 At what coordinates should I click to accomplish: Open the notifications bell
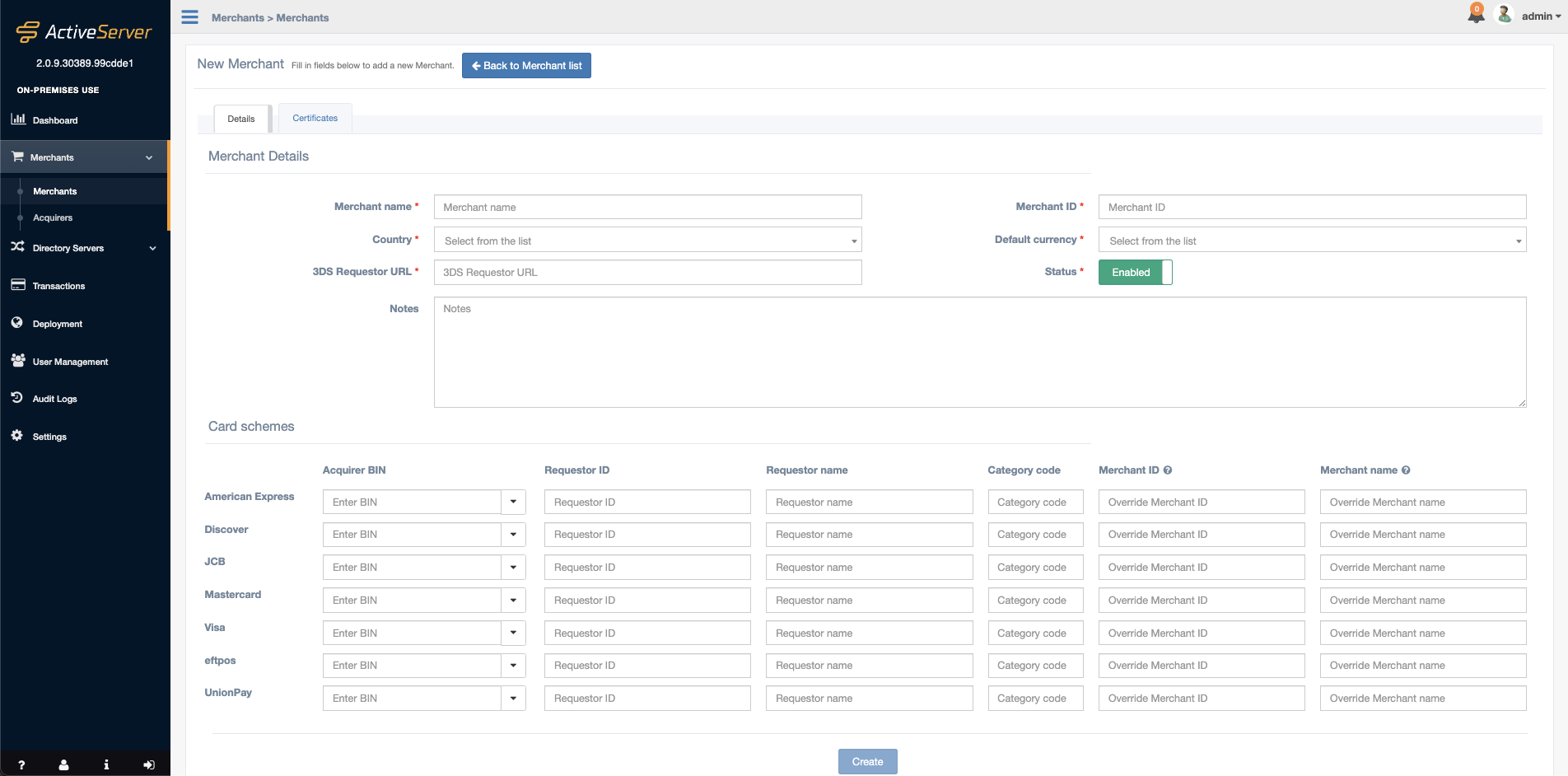click(x=1476, y=15)
